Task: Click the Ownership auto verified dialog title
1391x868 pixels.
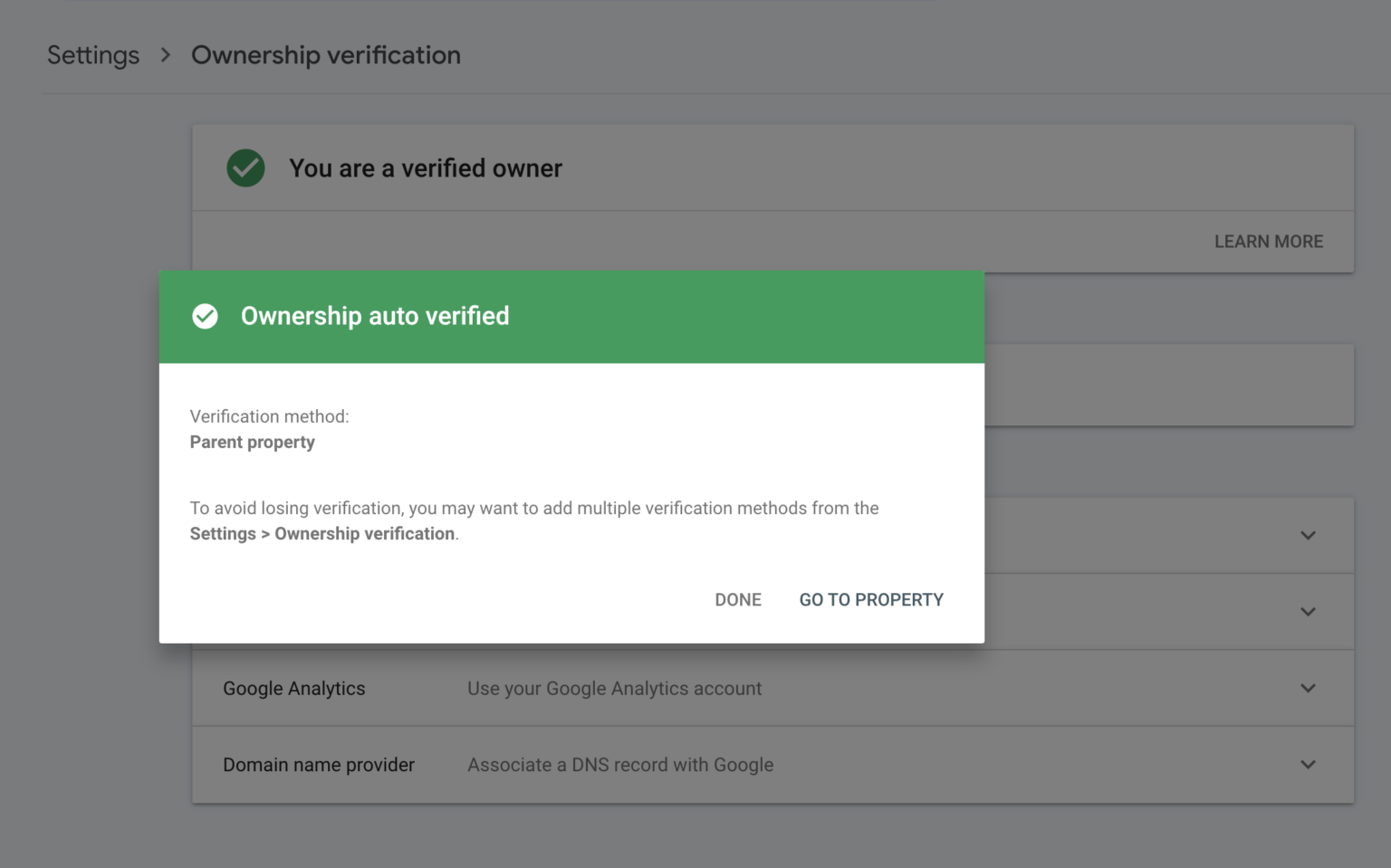Action: click(374, 316)
